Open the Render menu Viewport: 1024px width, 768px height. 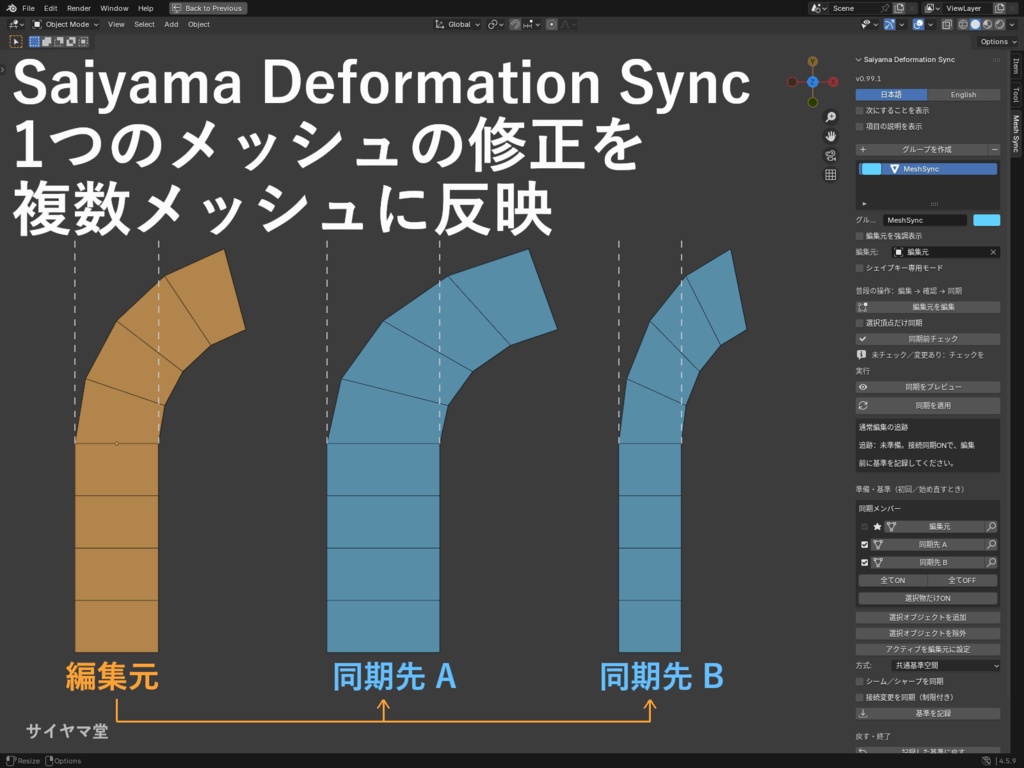(x=79, y=8)
